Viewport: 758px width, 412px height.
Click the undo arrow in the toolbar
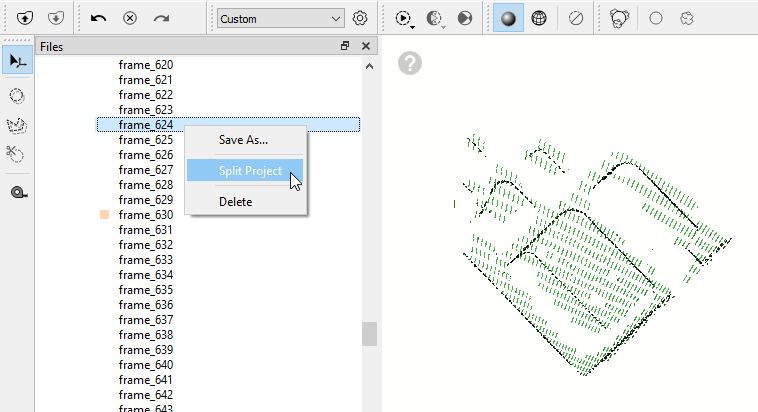(98, 18)
